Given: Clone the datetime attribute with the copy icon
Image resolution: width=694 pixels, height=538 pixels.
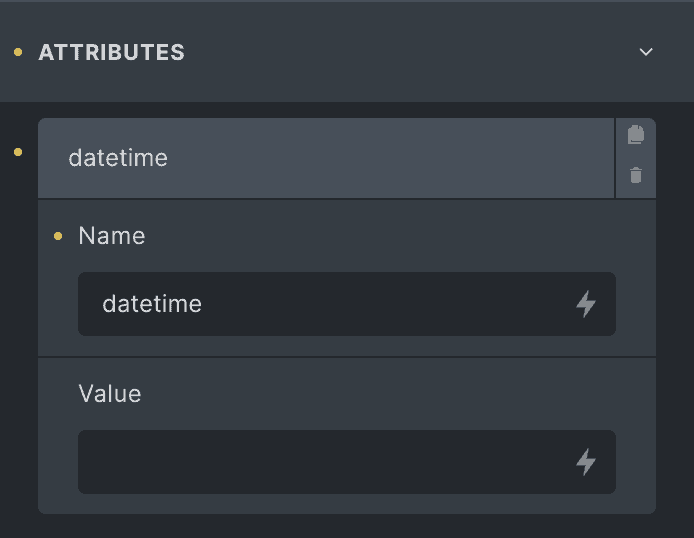Looking at the screenshot, I should pyautogui.click(x=636, y=134).
